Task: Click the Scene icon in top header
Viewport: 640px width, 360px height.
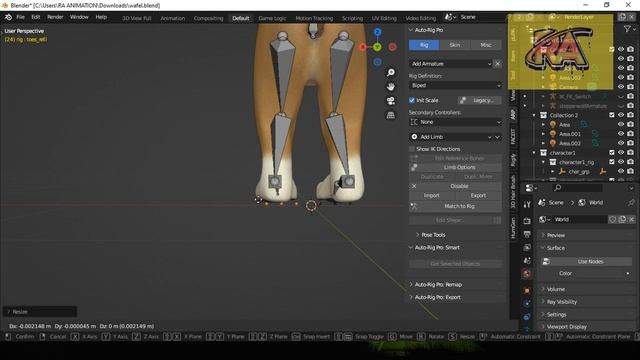Action: click(x=450, y=17)
